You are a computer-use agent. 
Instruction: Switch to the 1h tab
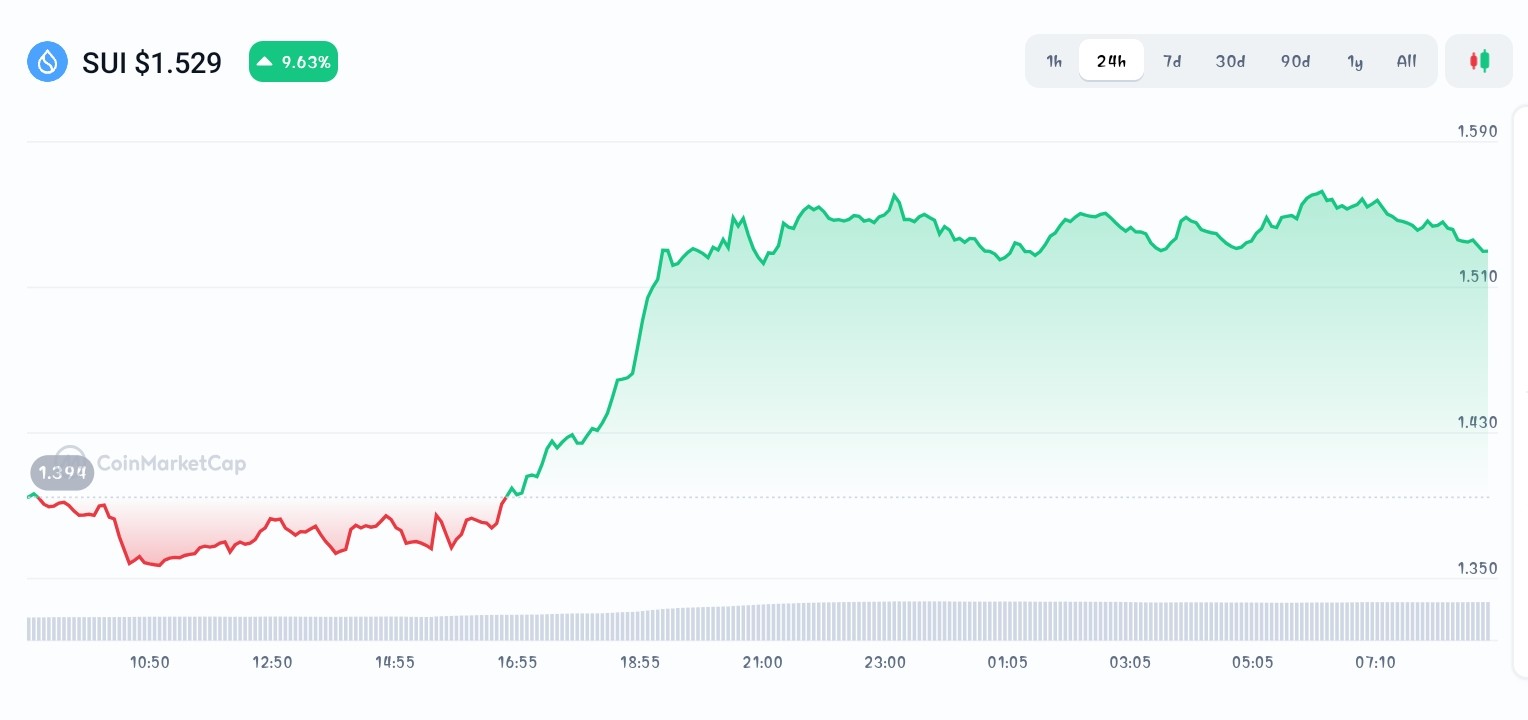1054,61
